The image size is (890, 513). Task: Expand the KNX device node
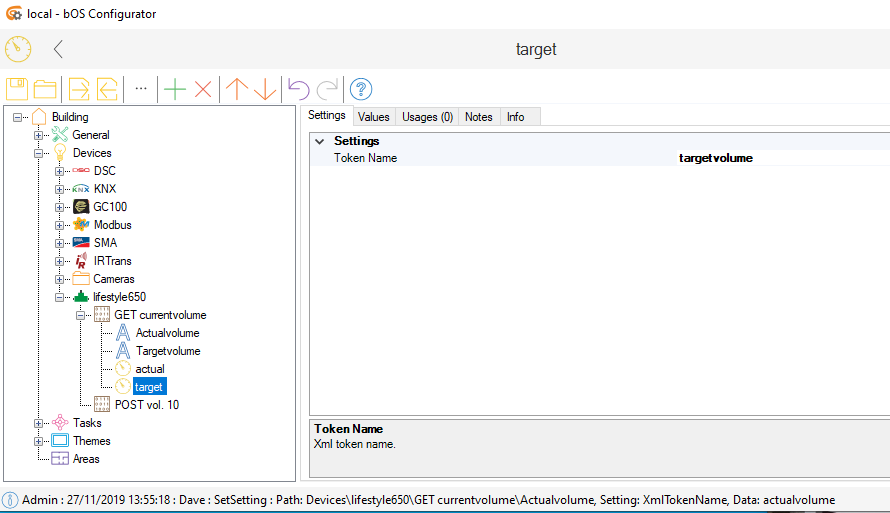click(60, 189)
